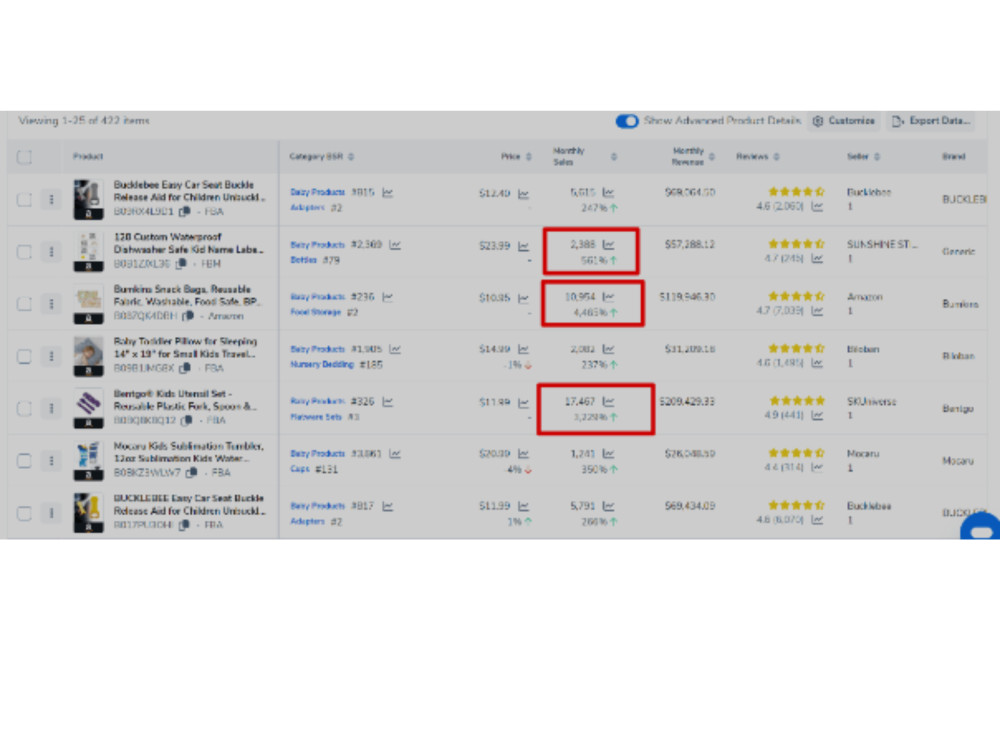The height and width of the screenshot is (750, 1000).
Task: Open BSR chart for Bentgo Utensil Set
Action: click(x=388, y=402)
